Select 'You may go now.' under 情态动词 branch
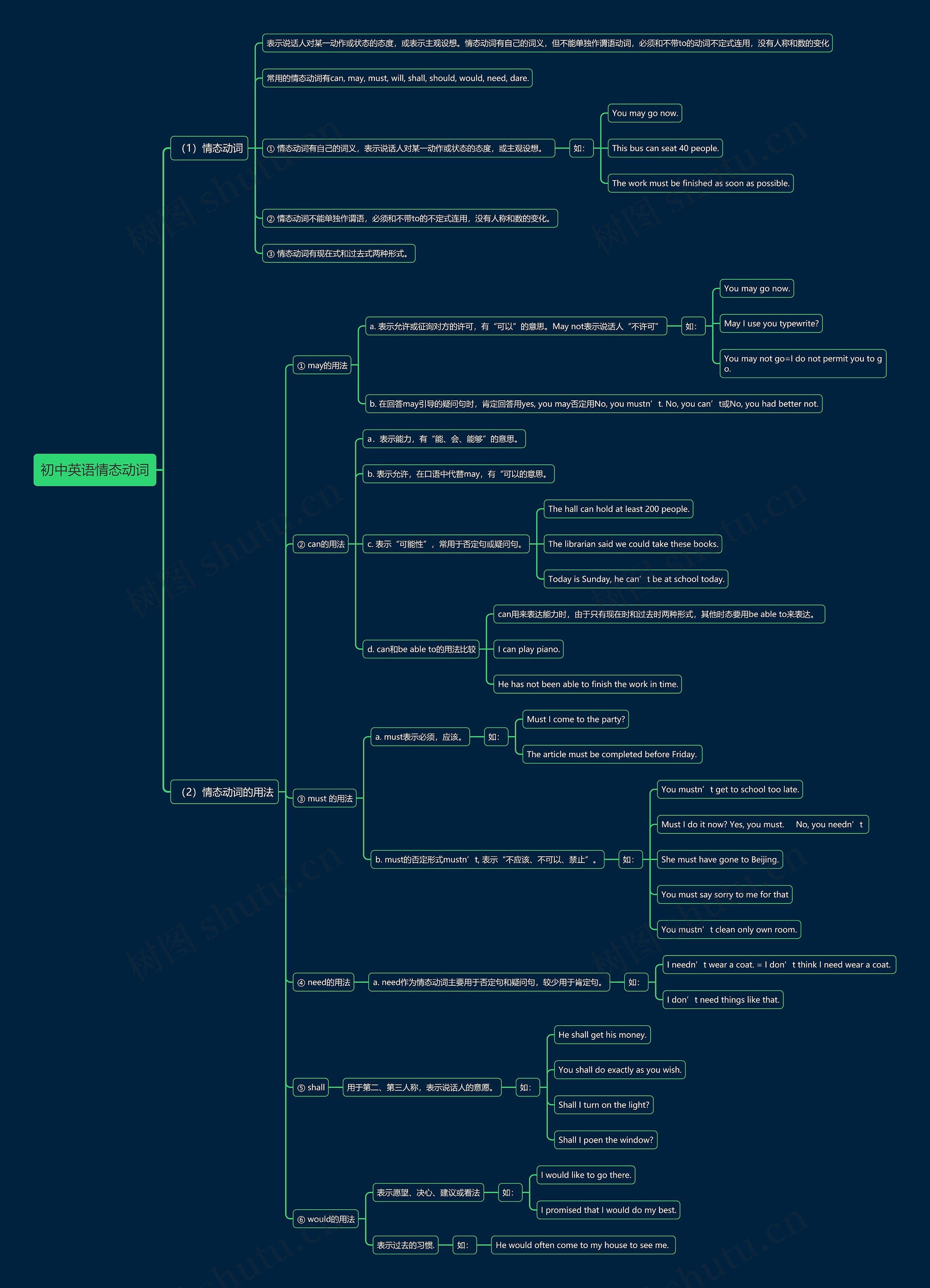Screen dimensions: 930x1288 644,113
